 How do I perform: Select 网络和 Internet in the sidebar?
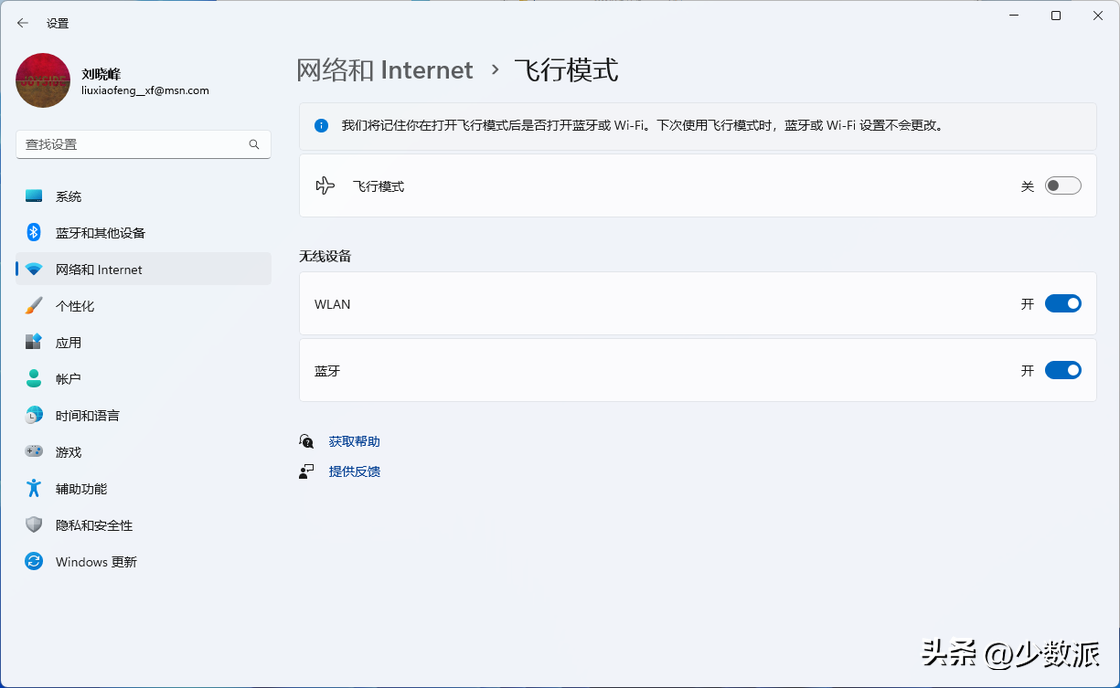pyautogui.click(x=99, y=270)
